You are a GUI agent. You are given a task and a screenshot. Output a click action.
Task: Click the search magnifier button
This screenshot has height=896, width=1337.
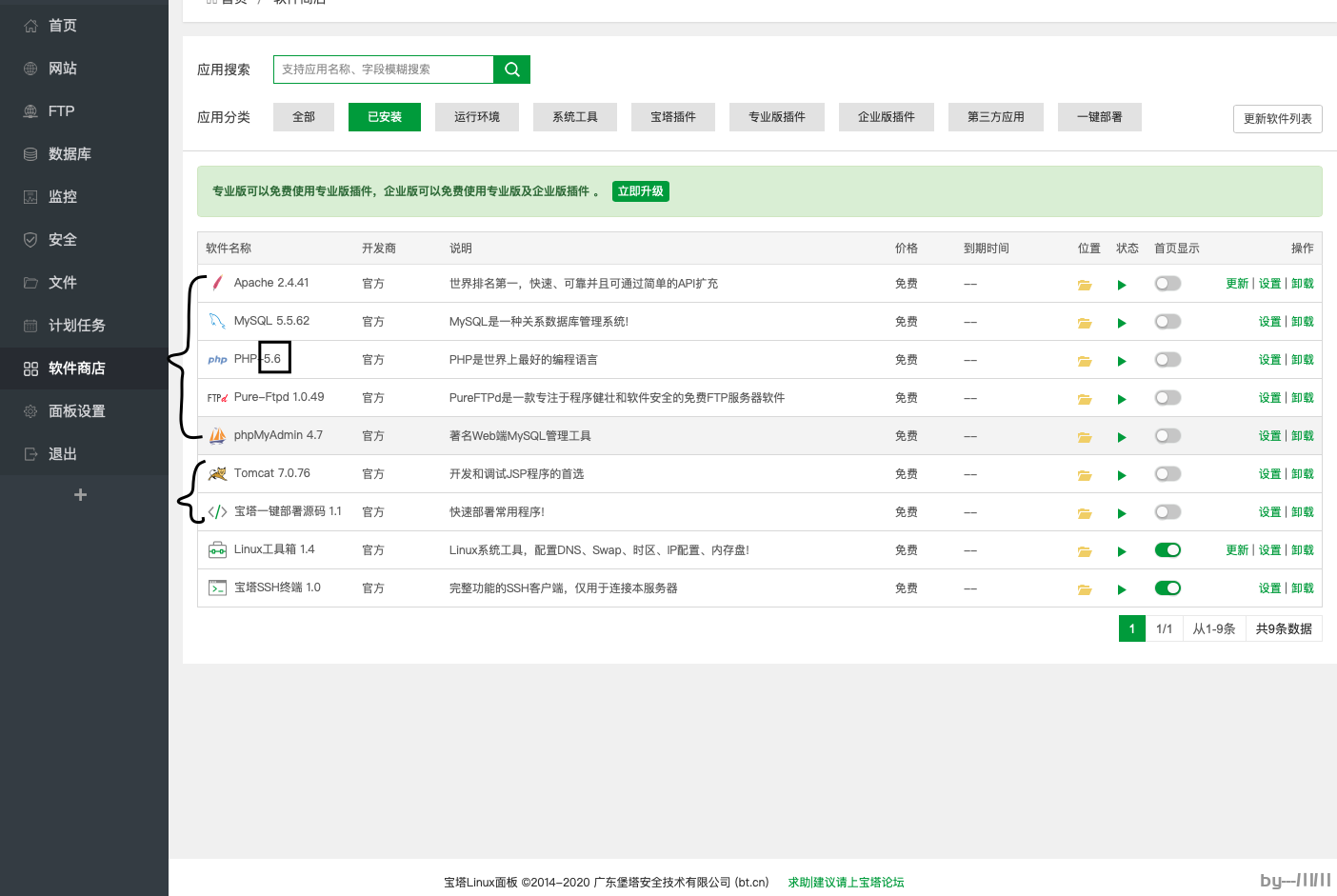coord(511,70)
